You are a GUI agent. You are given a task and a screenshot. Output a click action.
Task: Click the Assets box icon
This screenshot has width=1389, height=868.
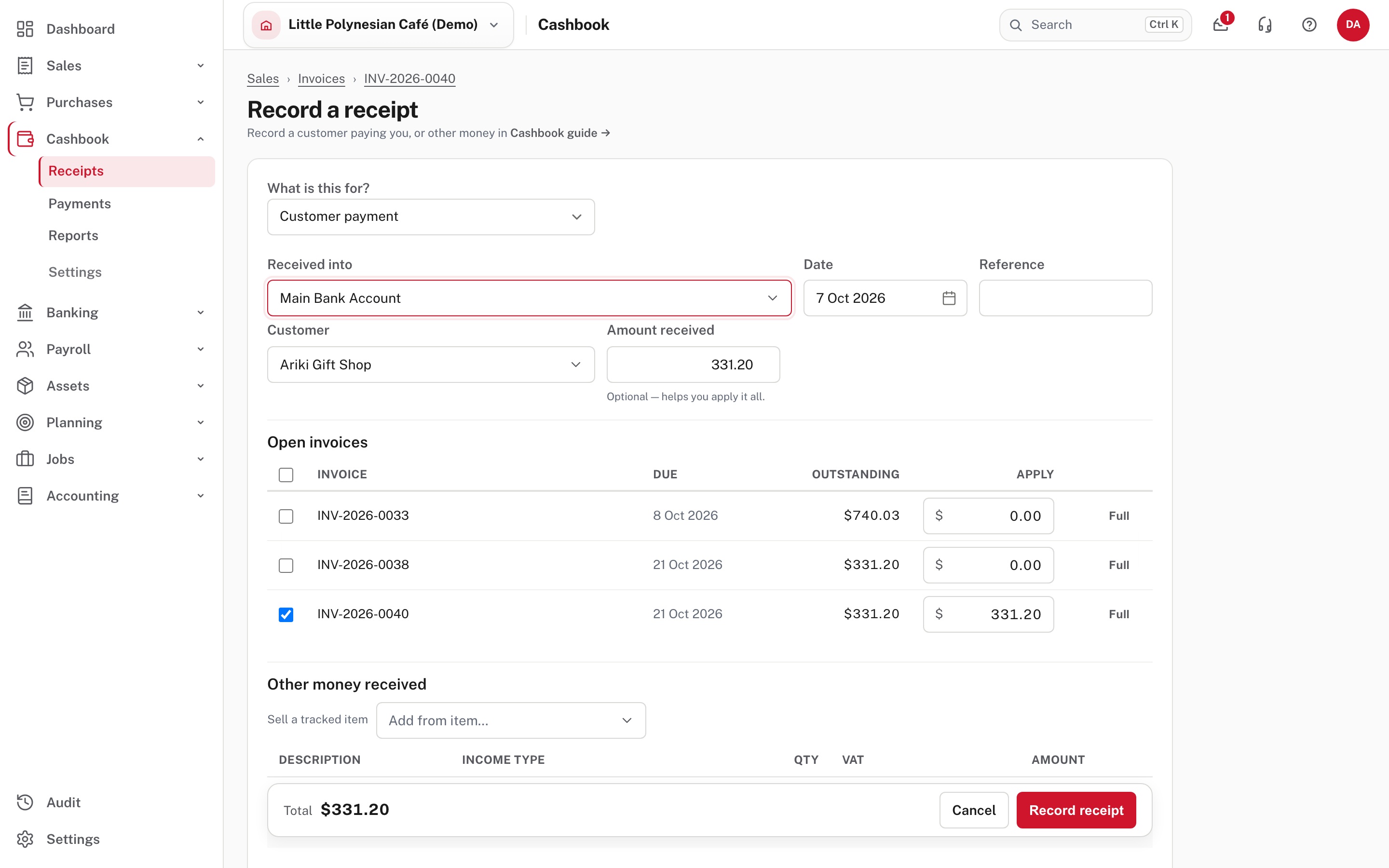pos(25,386)
